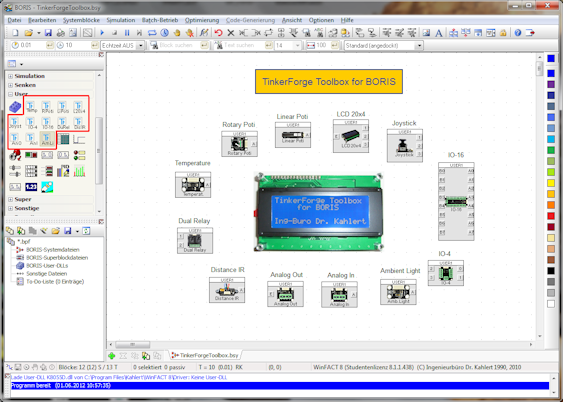The width and height of the screenshot is (563, 402).
Task: Click the green plus icon below the canvas
Action: 112,356
